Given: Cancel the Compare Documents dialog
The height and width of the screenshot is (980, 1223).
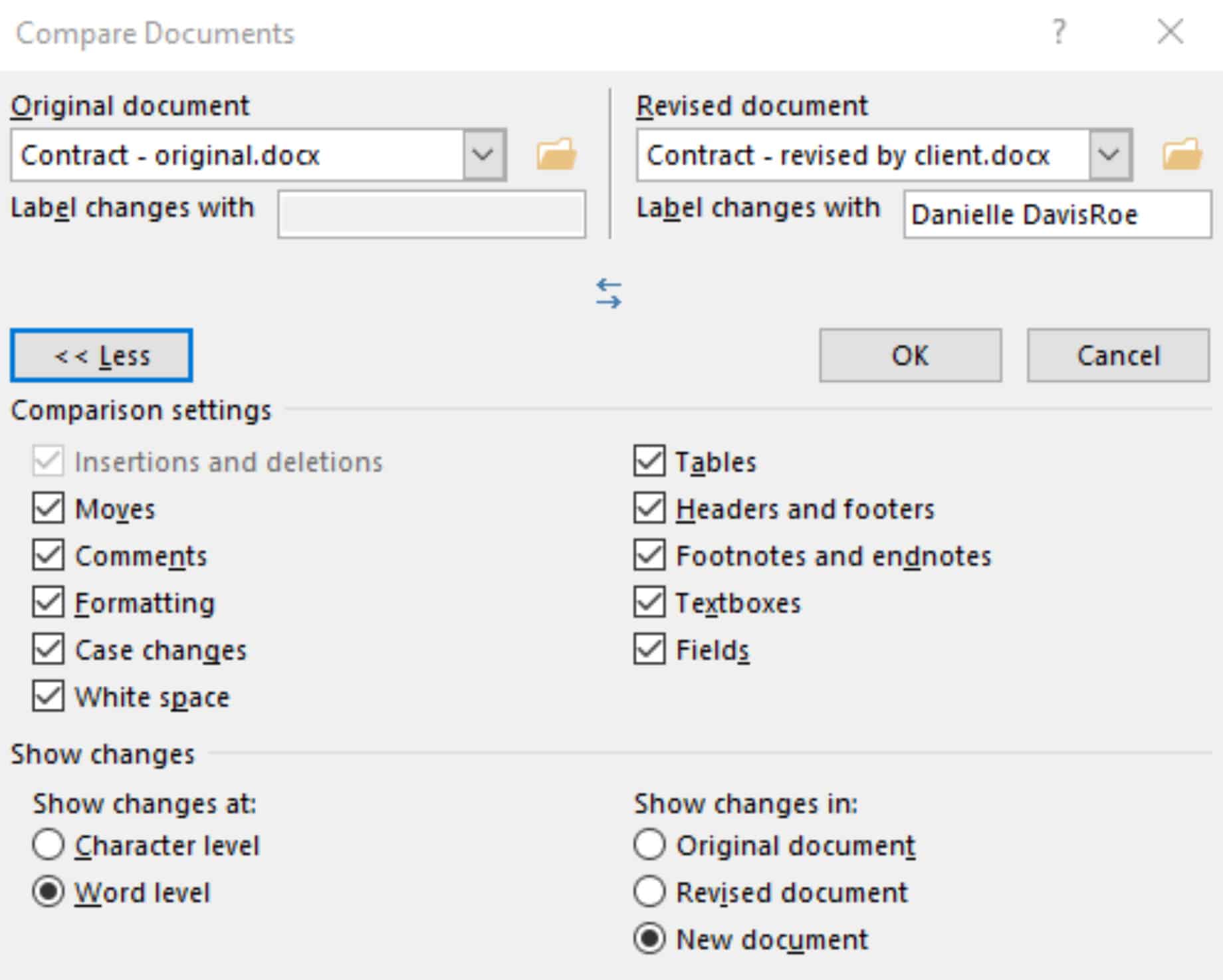Looking at the screenshot, I should [1118, 355].
